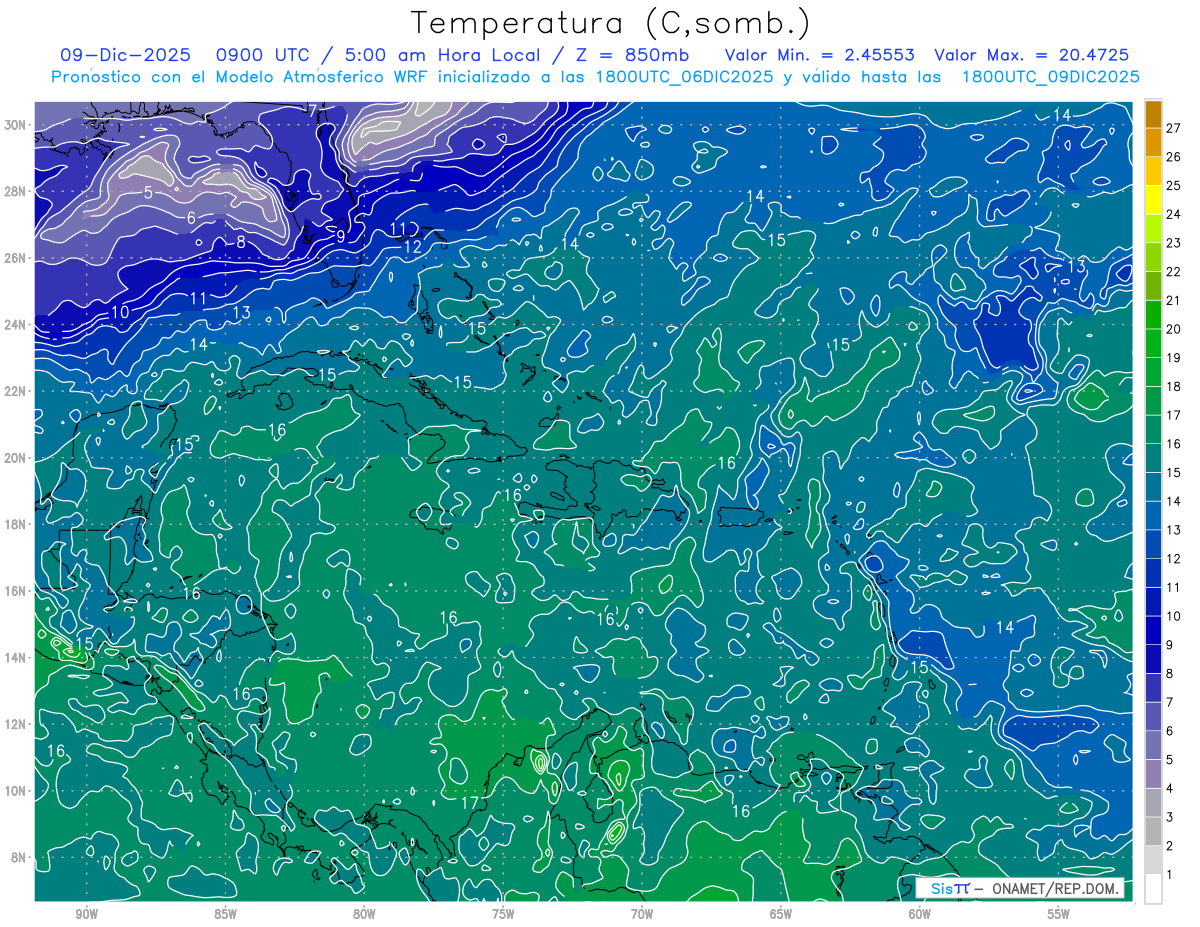Click legend value 20

click(1173, 329)
